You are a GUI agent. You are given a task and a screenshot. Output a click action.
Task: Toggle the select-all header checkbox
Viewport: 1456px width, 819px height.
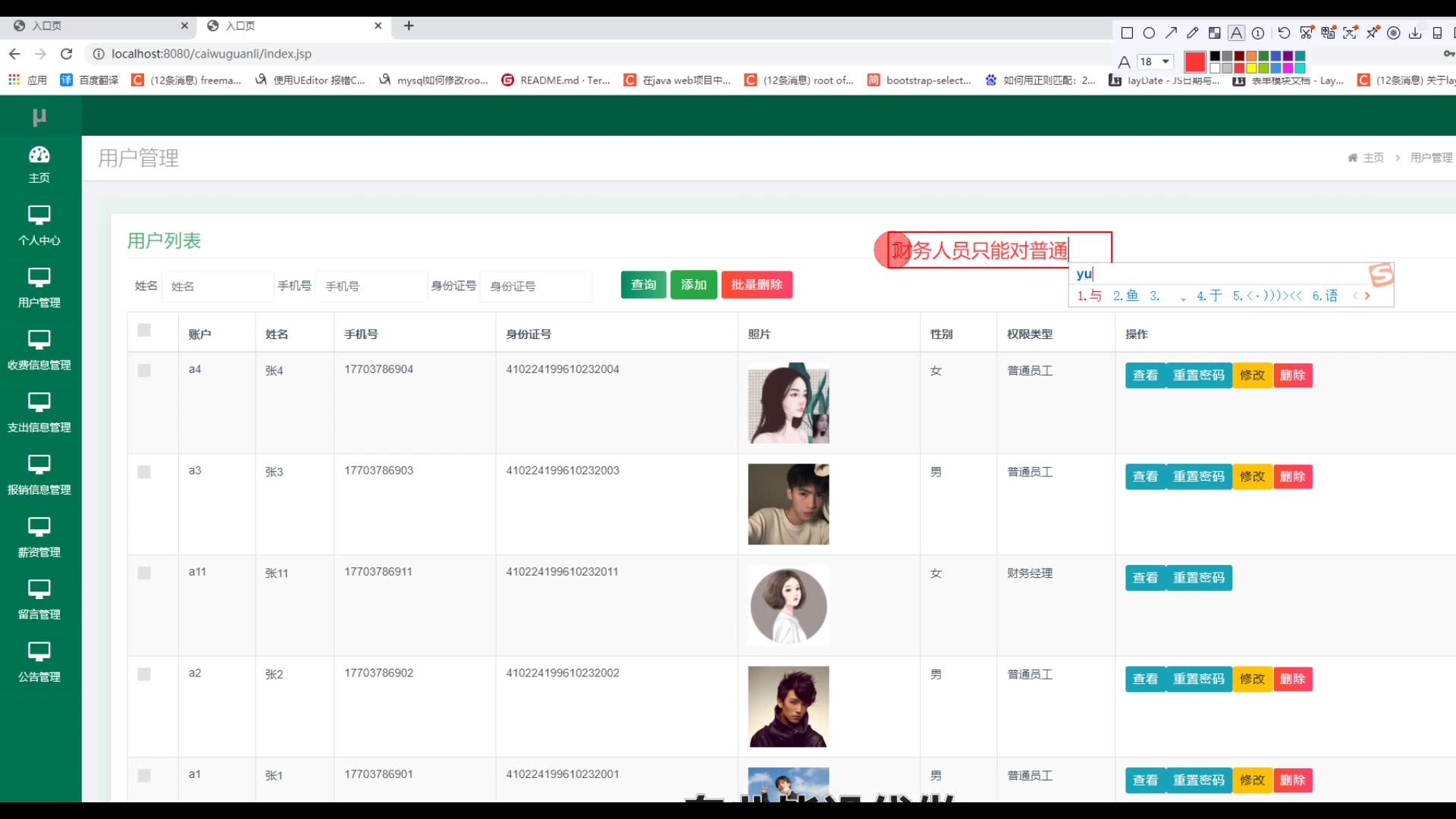144,330
